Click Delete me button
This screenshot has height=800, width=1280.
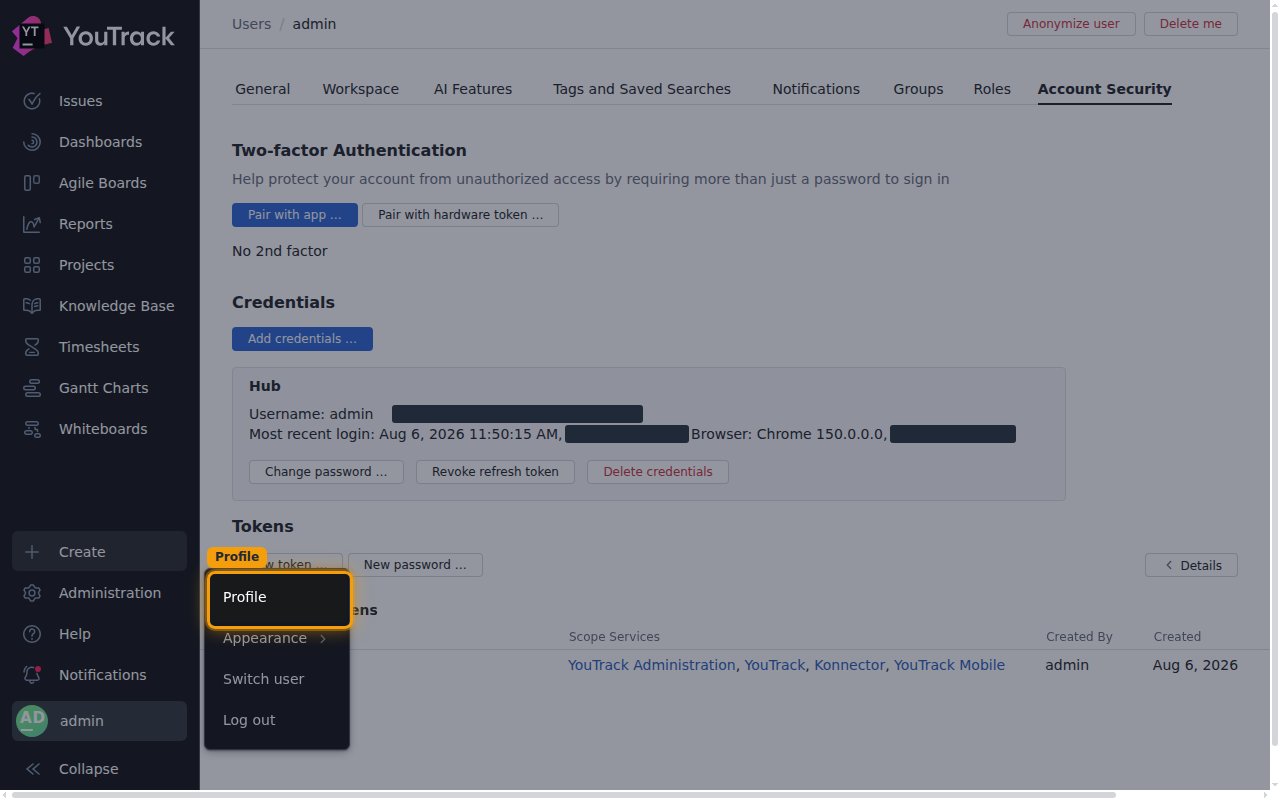(x=1190, y=24)
